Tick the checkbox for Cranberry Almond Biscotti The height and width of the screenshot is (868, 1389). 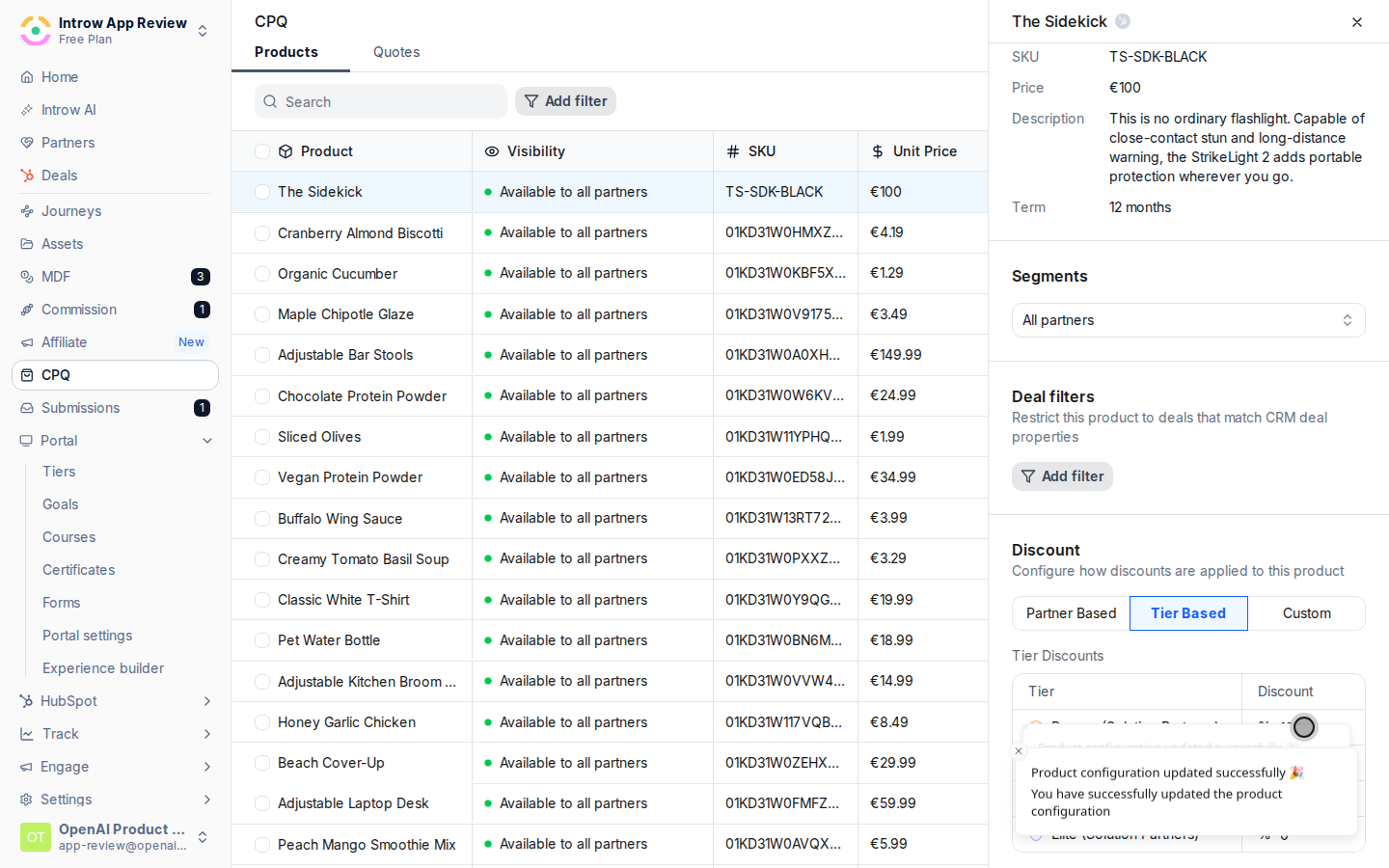(x=262, y=233)
